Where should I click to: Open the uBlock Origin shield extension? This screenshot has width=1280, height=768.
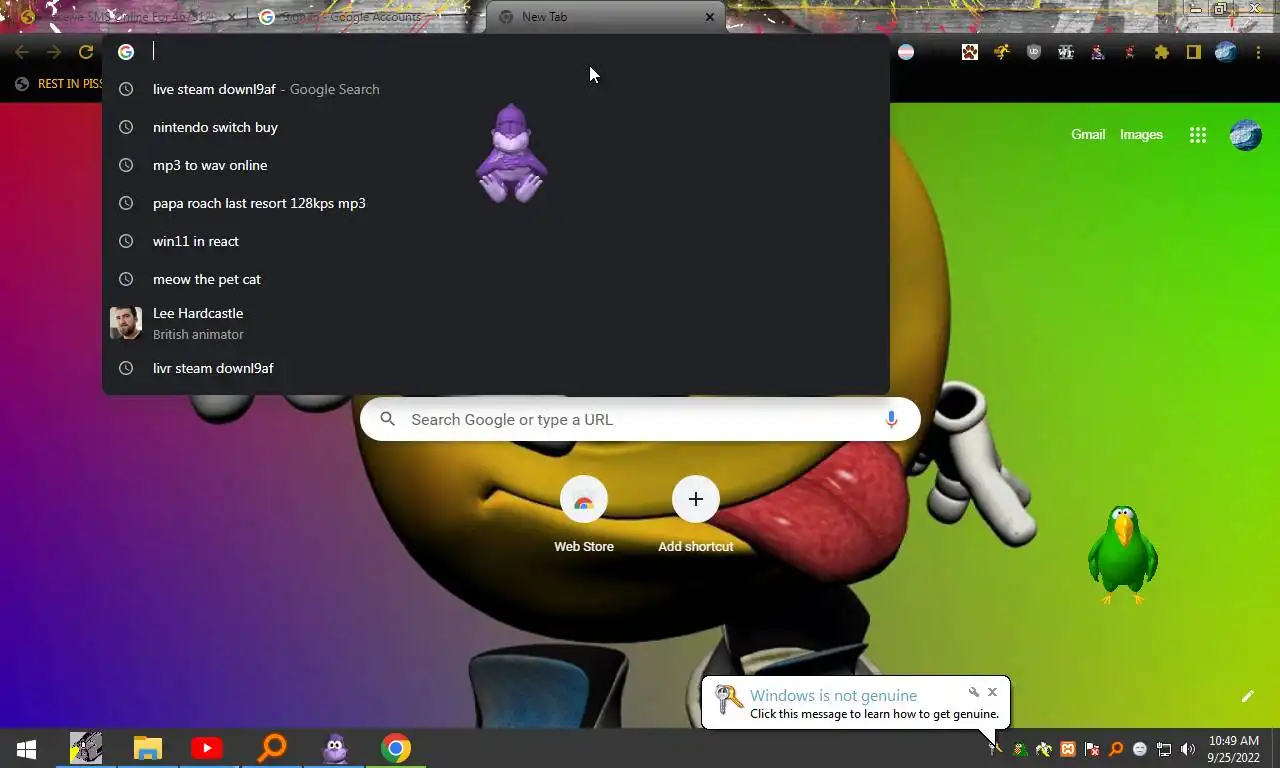(1034, 52)
